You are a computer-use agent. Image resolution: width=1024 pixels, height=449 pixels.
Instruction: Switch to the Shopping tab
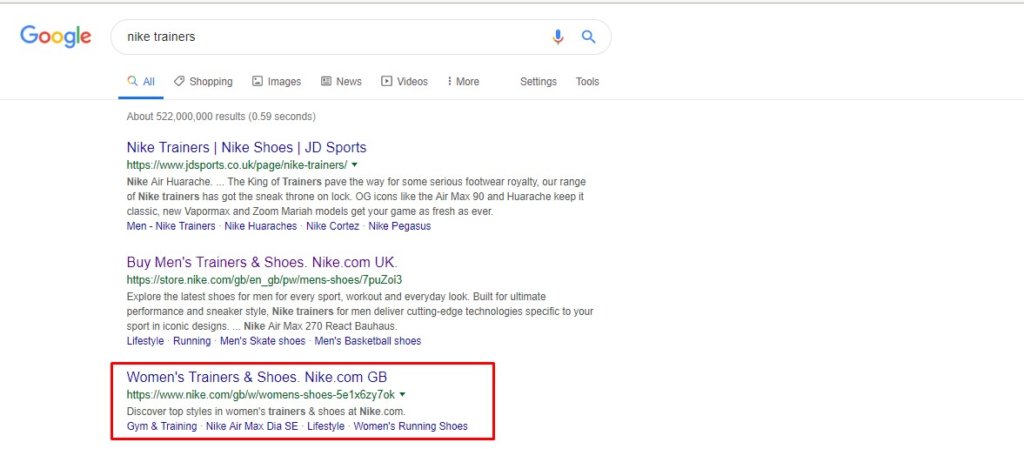point(203,82)
